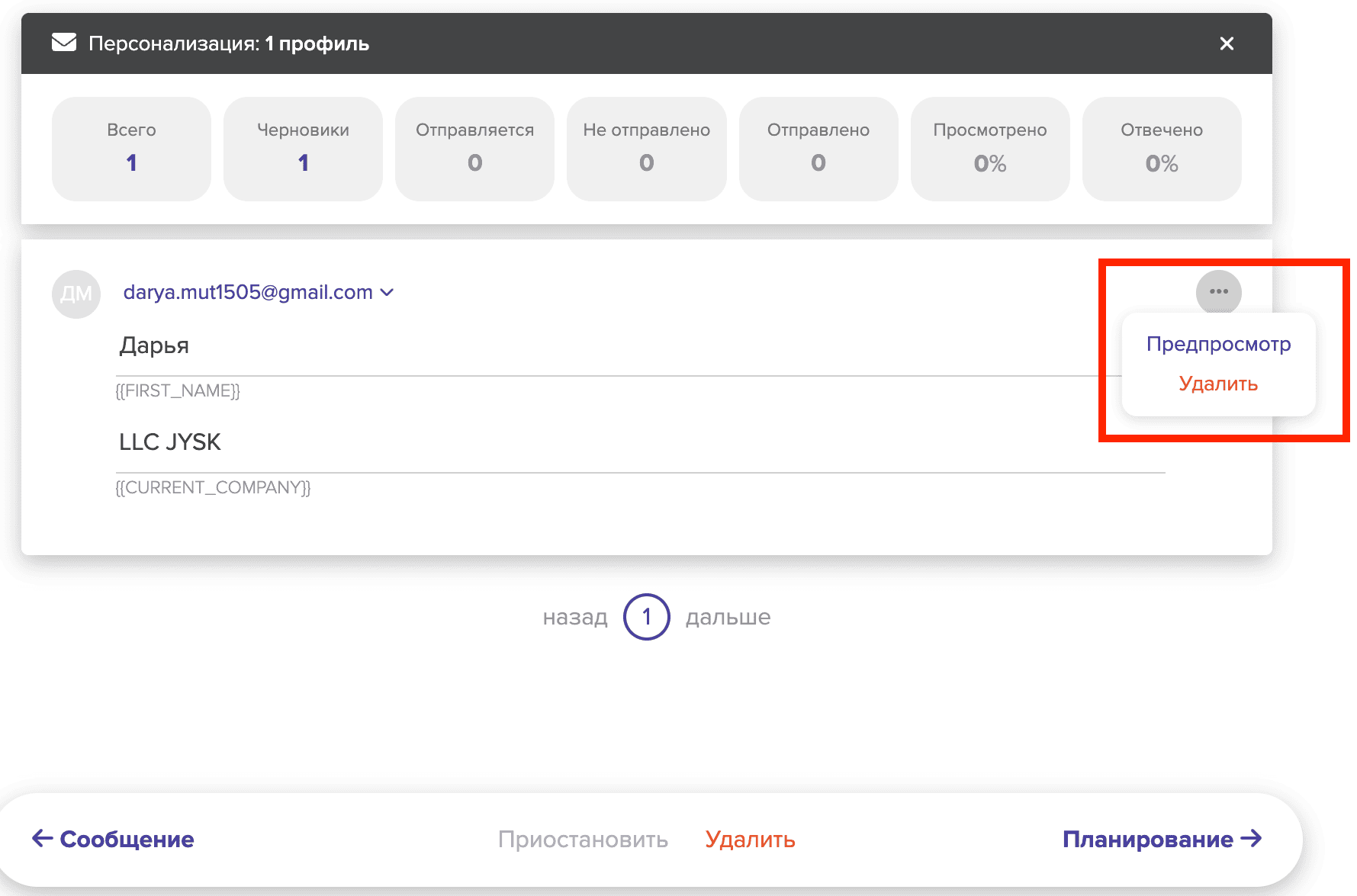This screenshot has width=1357, height=896.
Task: Go to page 1 in pagination
Action: (646, 617)
